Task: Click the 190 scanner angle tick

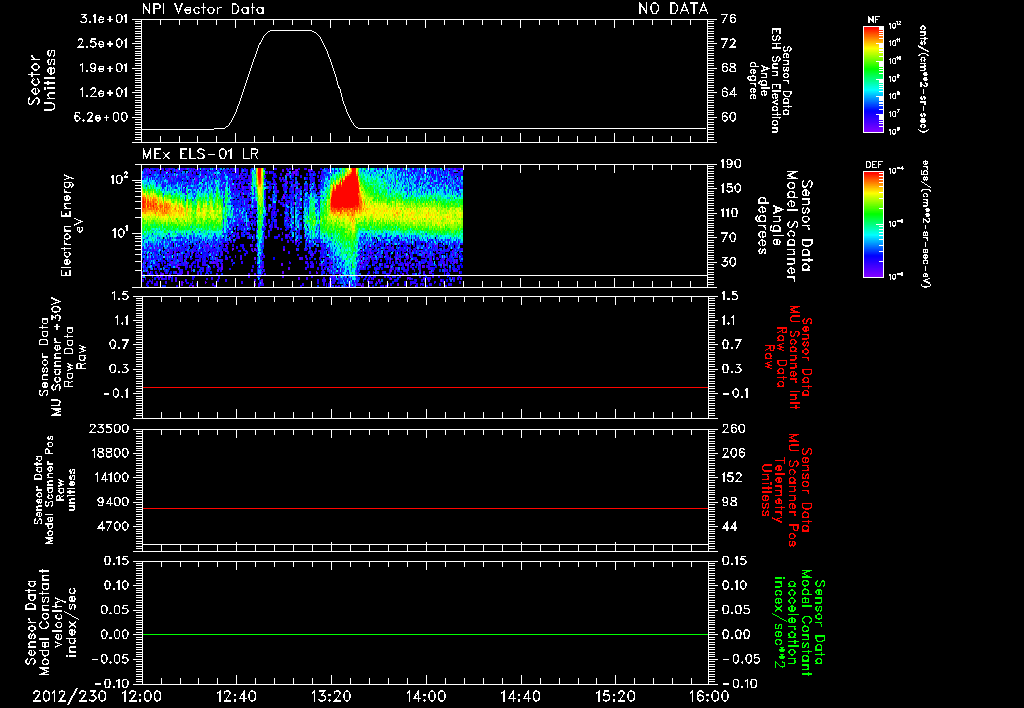Action: [731, 163]
